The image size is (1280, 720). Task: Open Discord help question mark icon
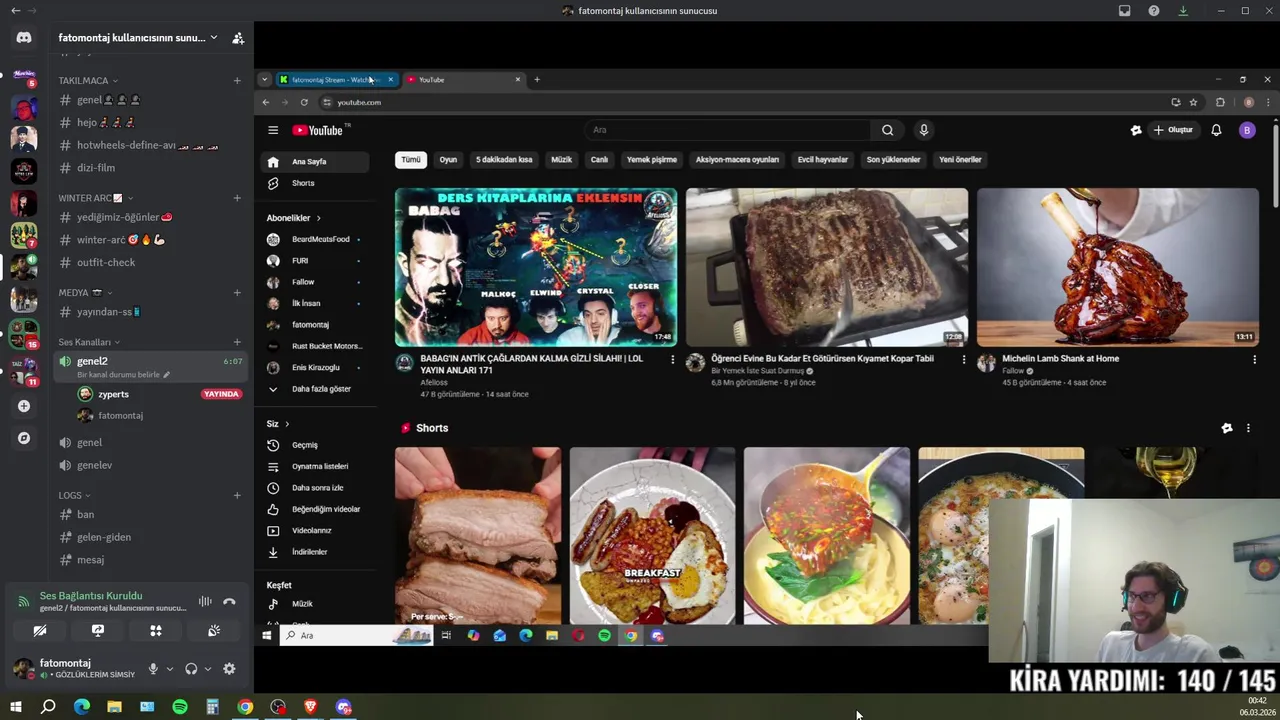[1154, 11]
